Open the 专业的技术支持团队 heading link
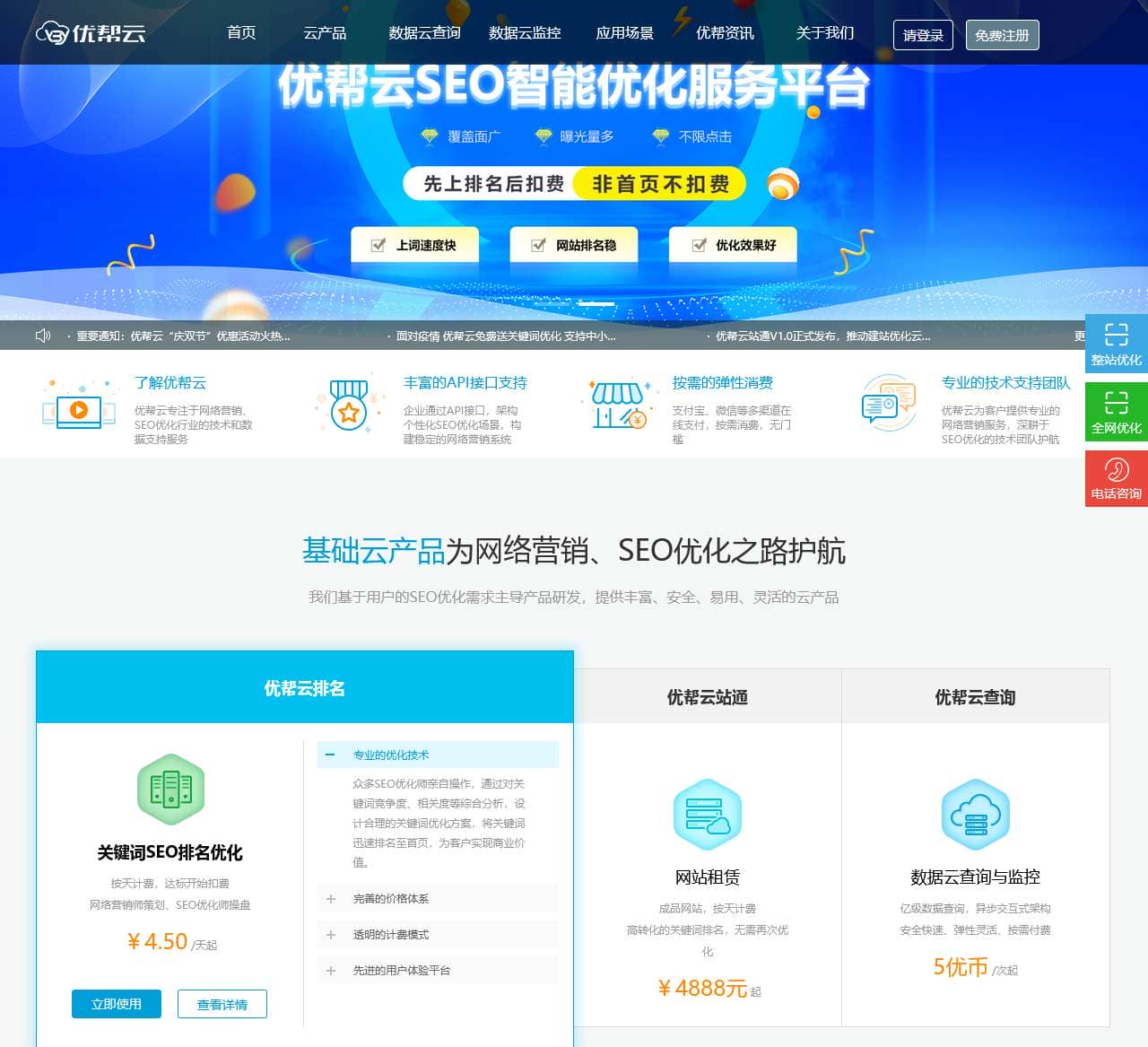The width and height of the screenshot is (1148, 1047). (x=1006, y=383)
